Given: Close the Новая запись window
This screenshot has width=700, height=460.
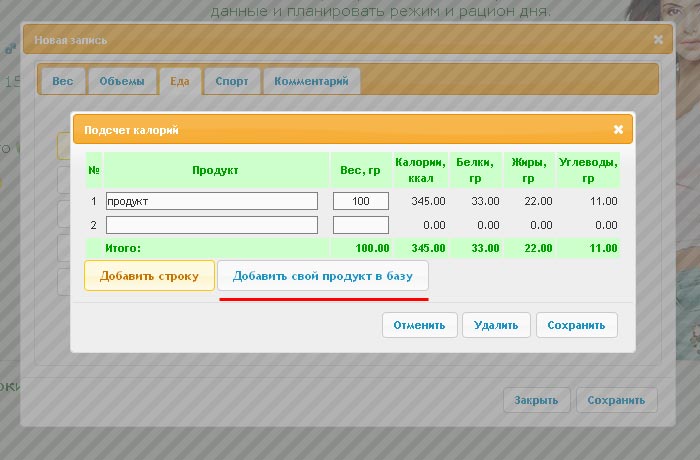Looking at the screenshot, I should coord(658,40).
